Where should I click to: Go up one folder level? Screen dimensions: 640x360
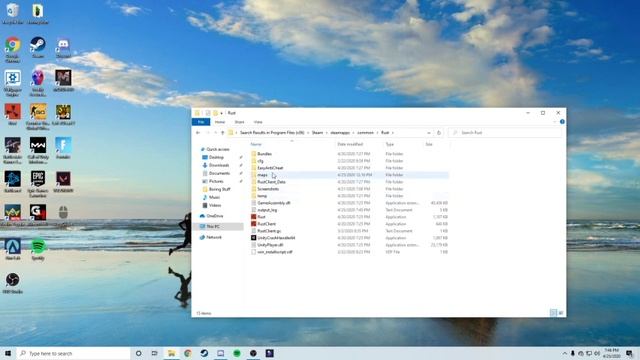coord(222,133)
